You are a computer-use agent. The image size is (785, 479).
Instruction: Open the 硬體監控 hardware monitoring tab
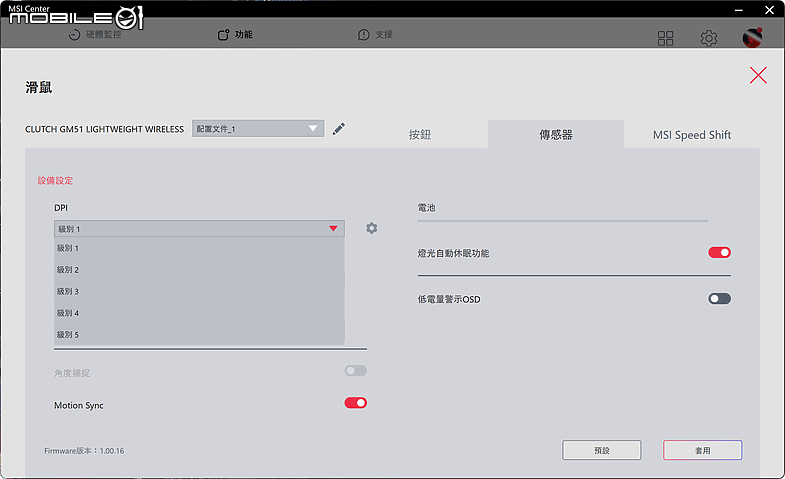pos(95,35)
